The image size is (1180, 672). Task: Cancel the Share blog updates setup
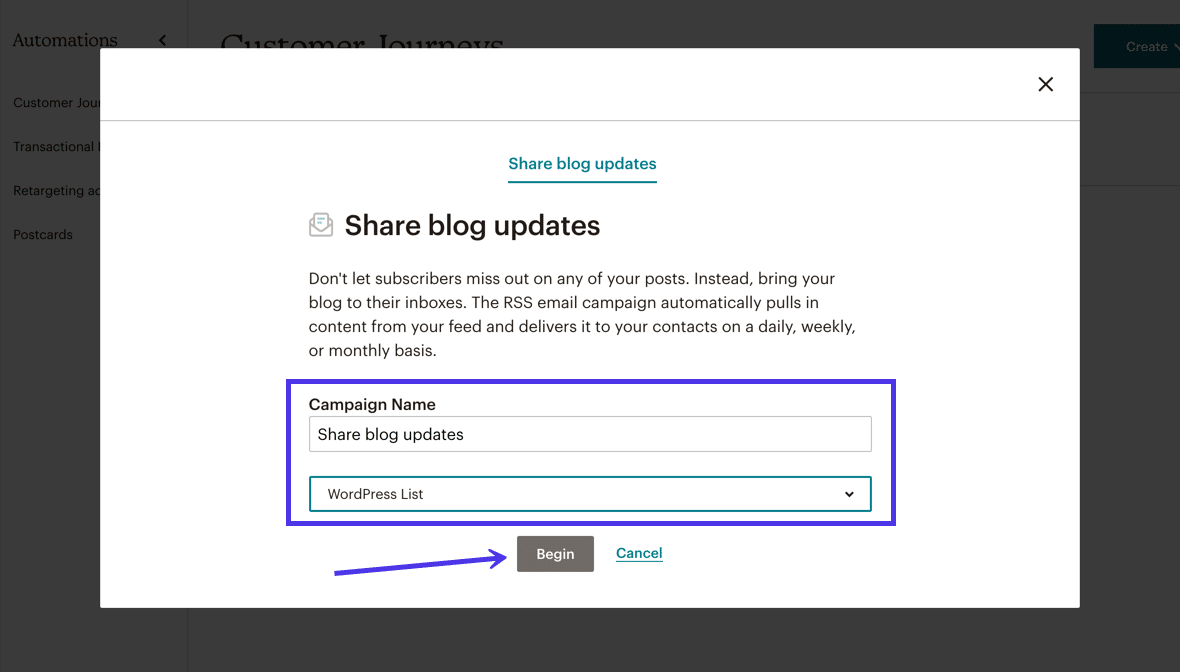(639, 553)
